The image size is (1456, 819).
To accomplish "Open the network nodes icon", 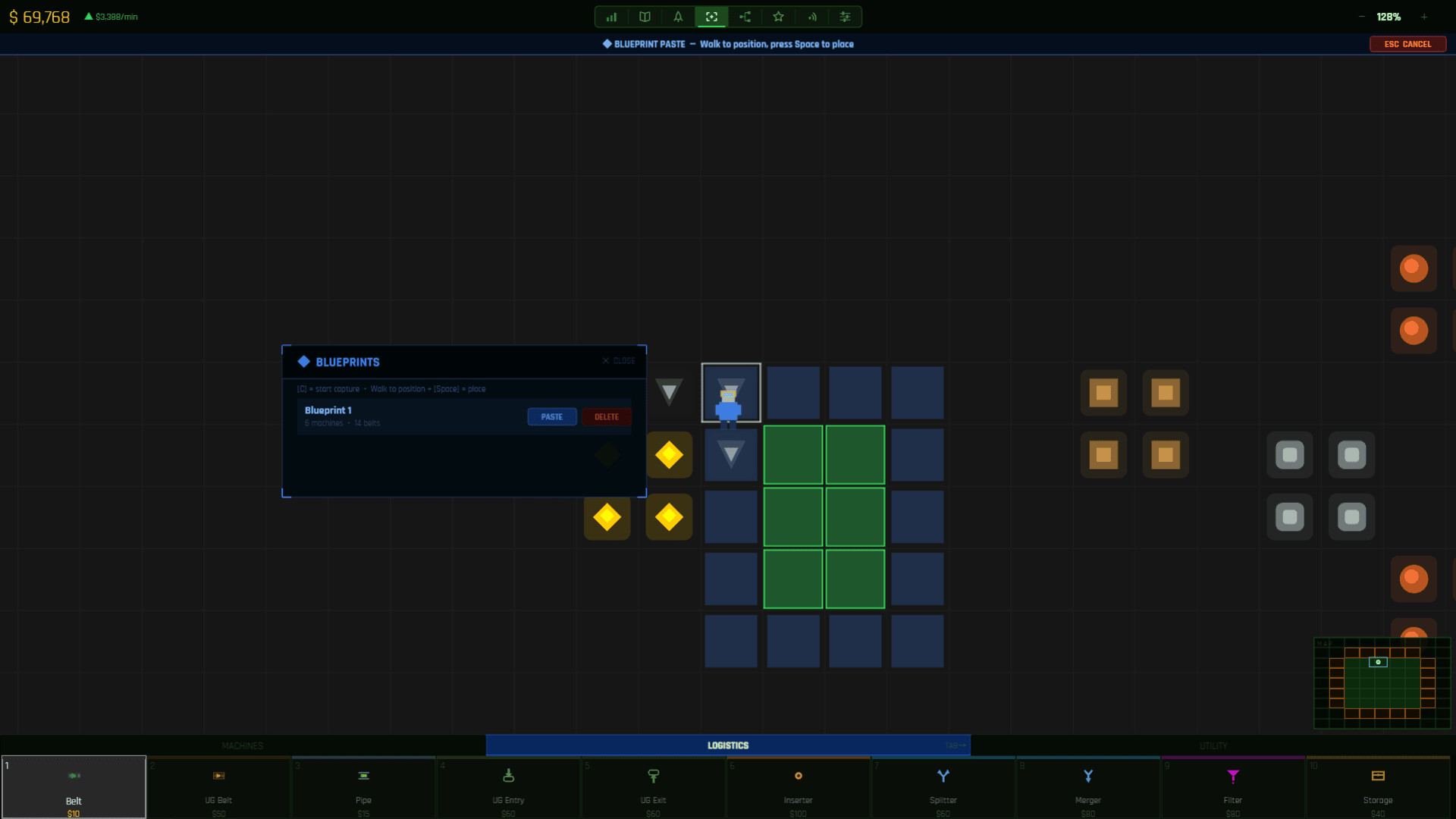I will (x=745, y=17).
